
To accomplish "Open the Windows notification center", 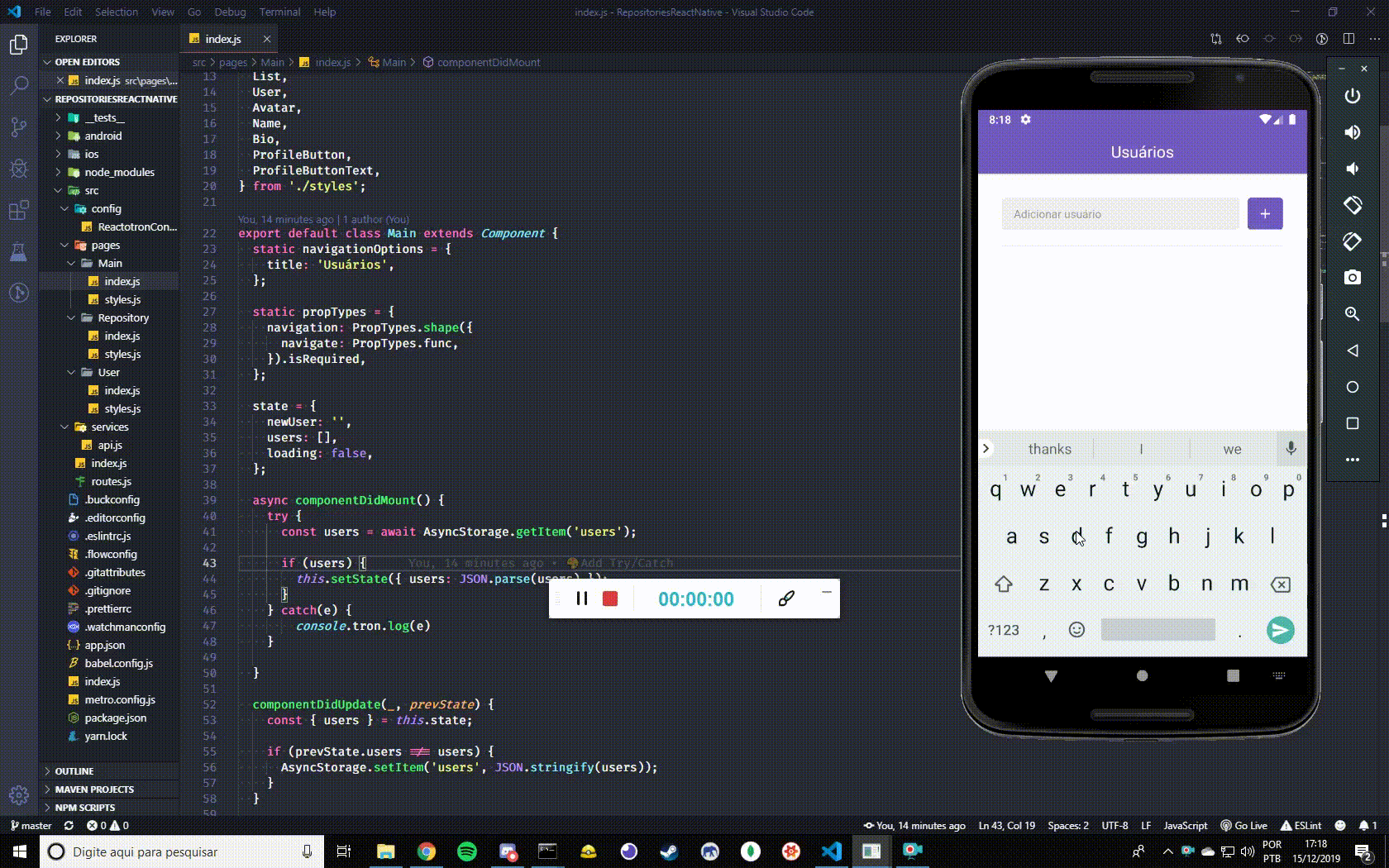I will 1363,851.
